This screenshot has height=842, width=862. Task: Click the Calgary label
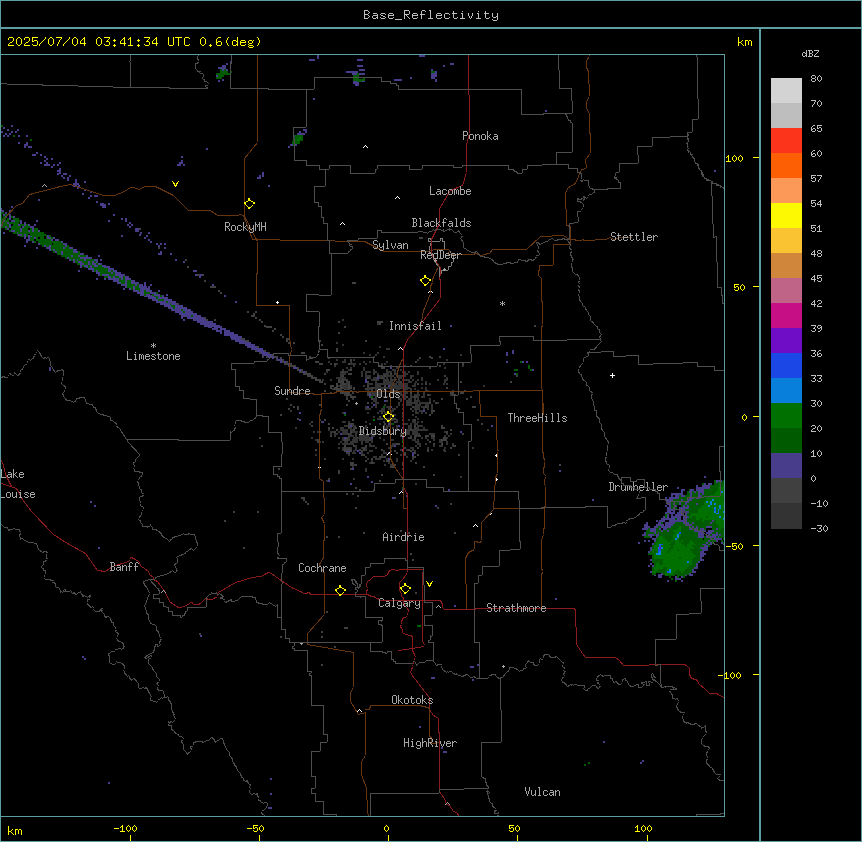pos(400,603)
